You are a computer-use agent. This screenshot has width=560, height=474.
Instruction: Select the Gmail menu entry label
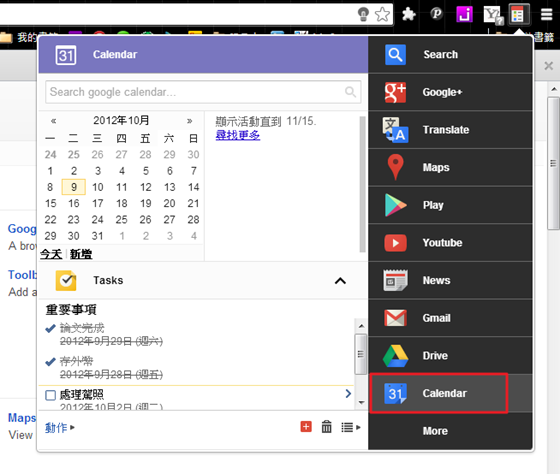tap(436, 318)
